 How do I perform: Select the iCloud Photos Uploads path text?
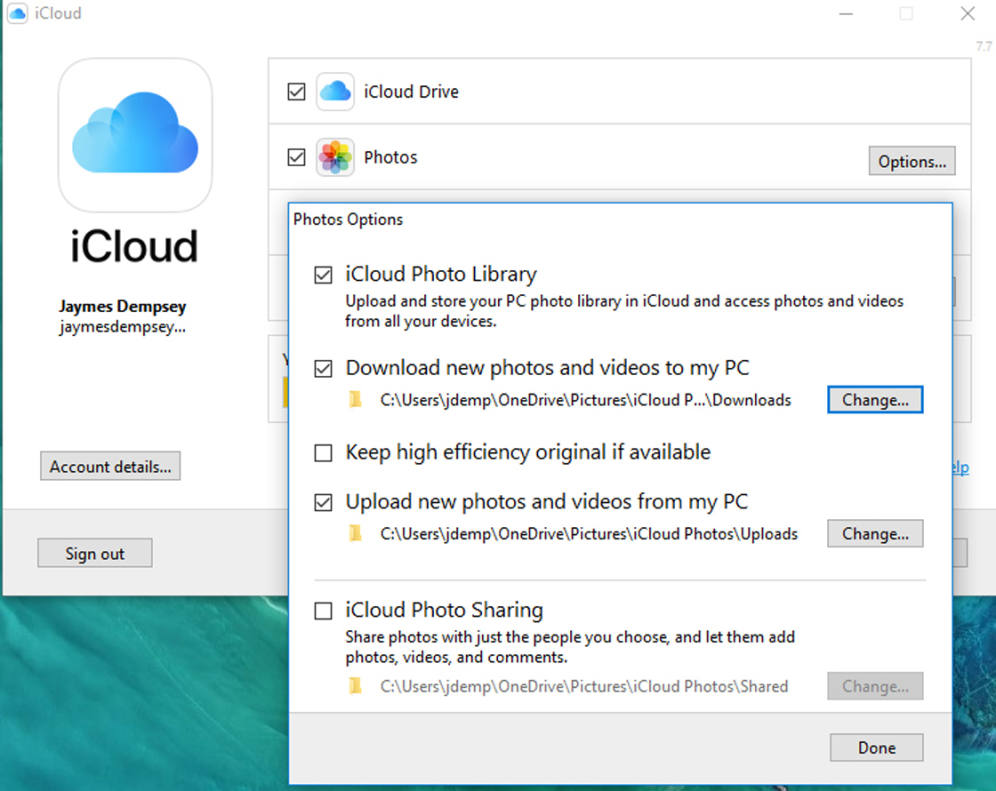587,534
